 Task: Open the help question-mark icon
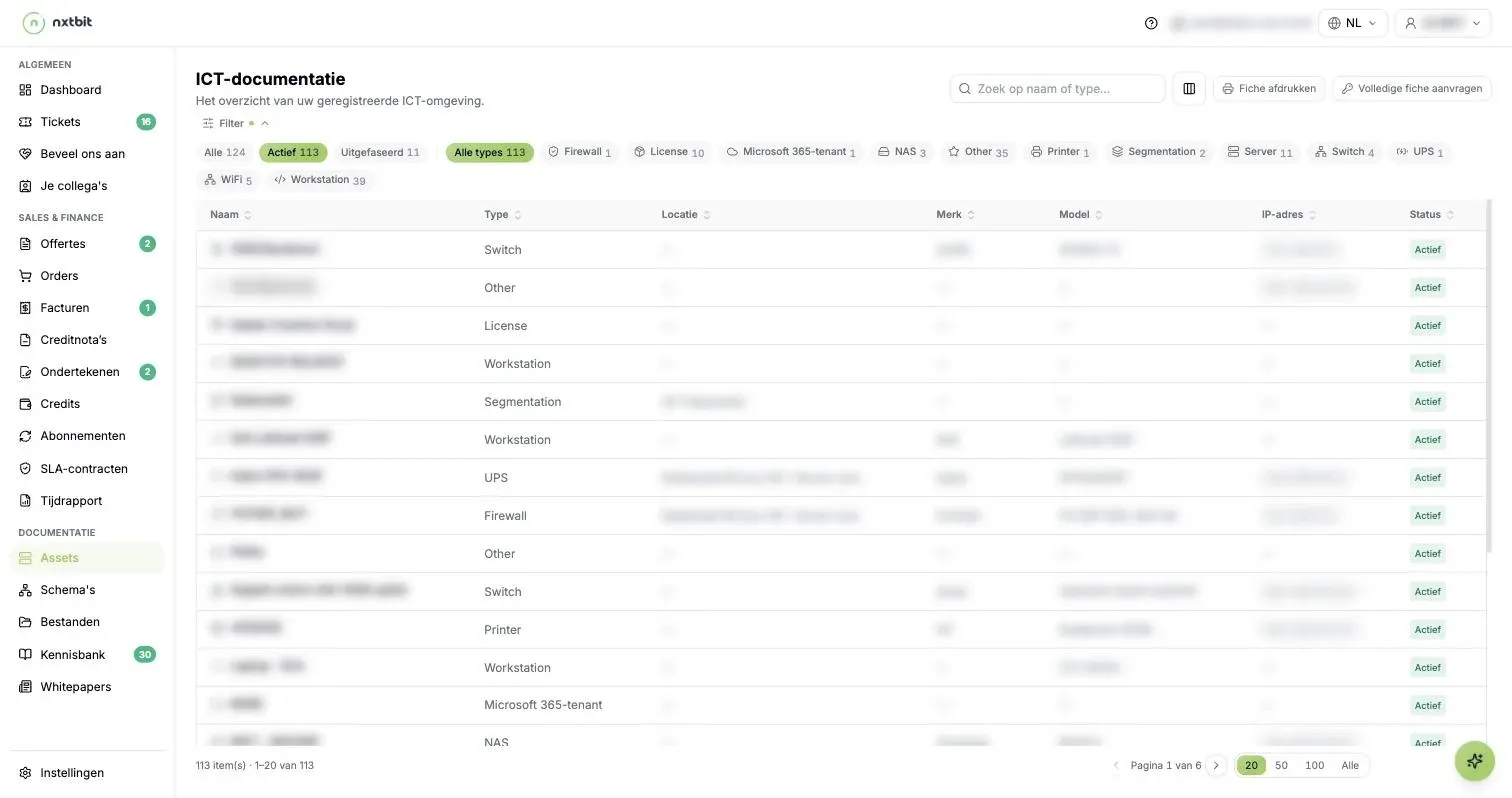[x=1151, y=23]
